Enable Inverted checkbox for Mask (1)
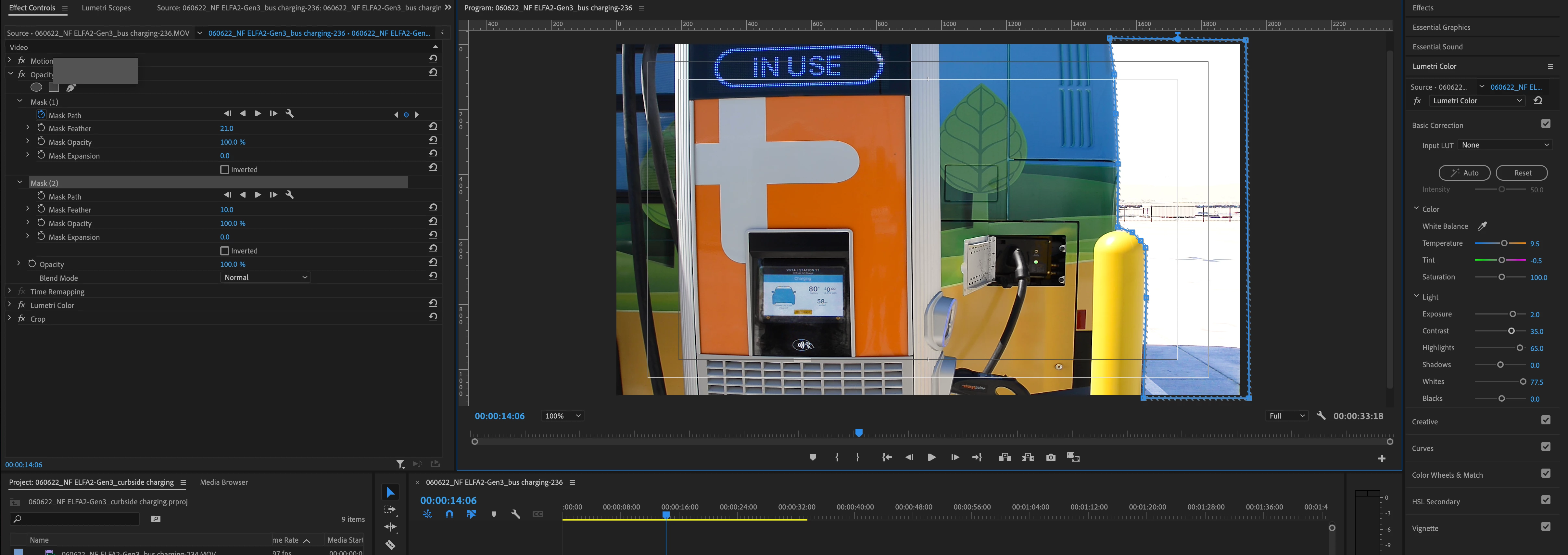 coord(225,170)
